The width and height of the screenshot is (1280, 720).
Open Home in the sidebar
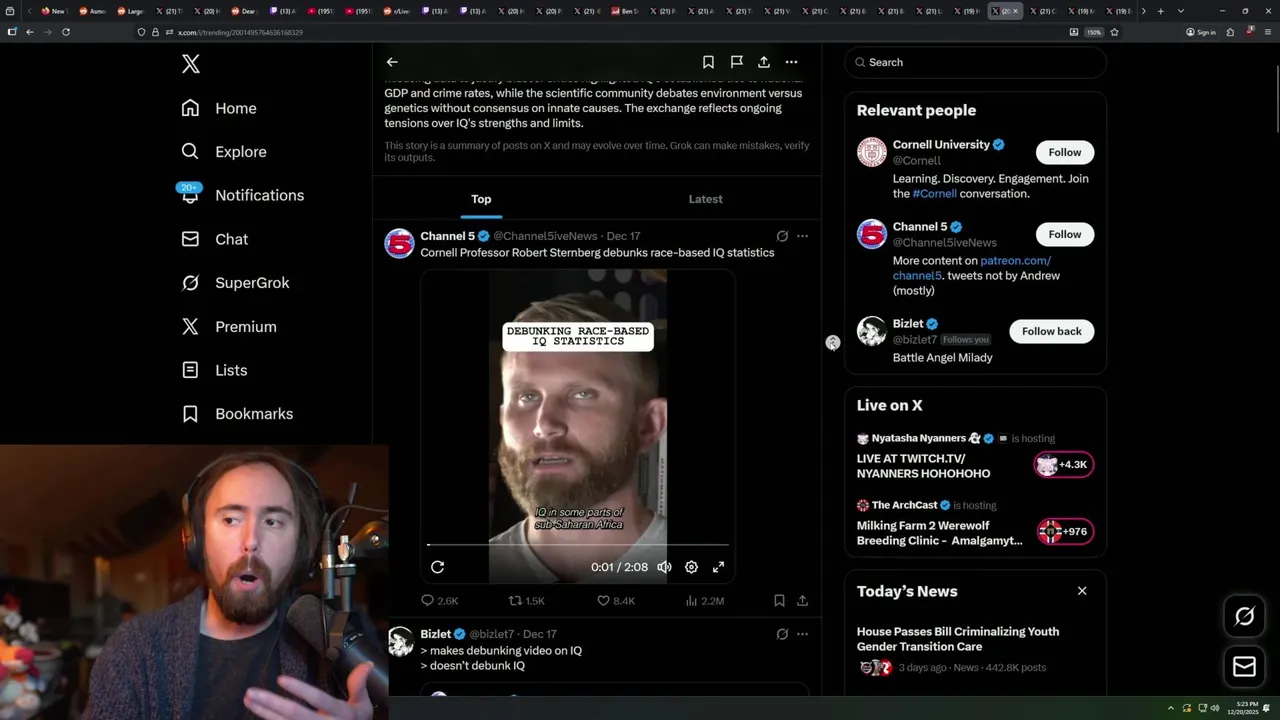[219, 108]
